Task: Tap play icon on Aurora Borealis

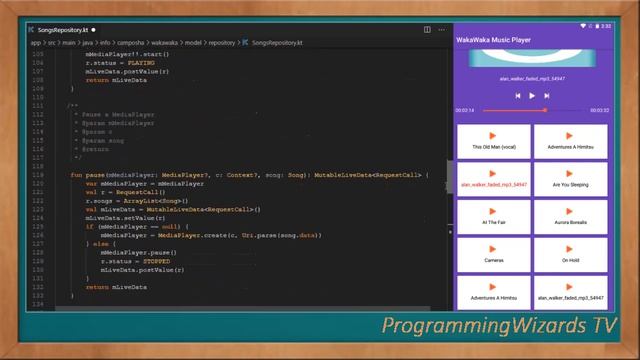Action: pos(569,211)
